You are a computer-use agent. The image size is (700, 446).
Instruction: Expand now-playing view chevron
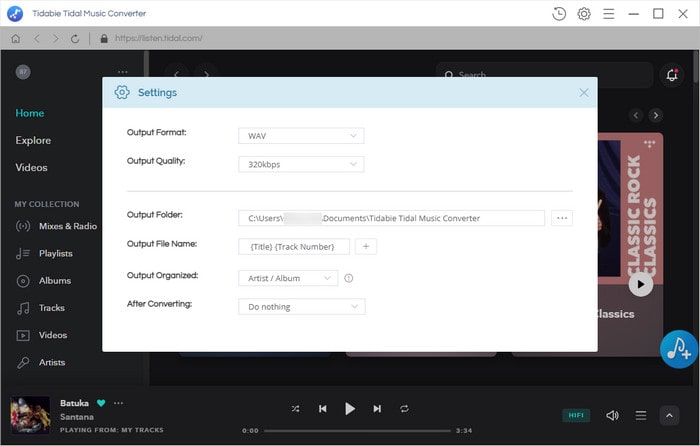click(x=669, y=416)
